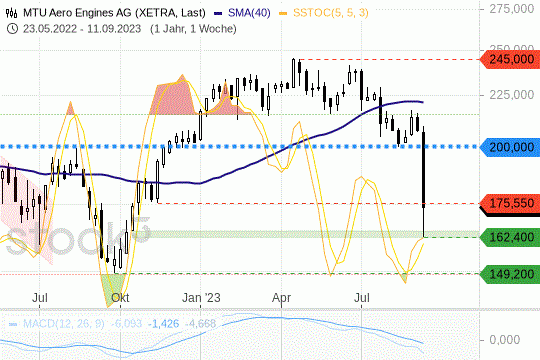Click the 225,000 axis value

[x=512, y=95]
